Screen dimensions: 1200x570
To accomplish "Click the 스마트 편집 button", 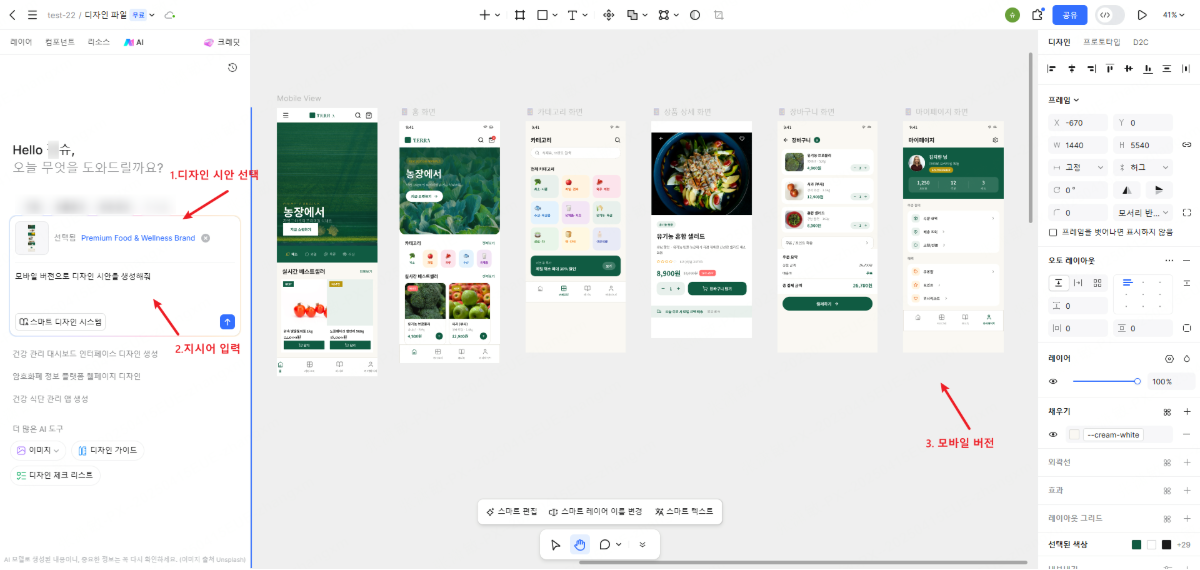I will [512, 511].
